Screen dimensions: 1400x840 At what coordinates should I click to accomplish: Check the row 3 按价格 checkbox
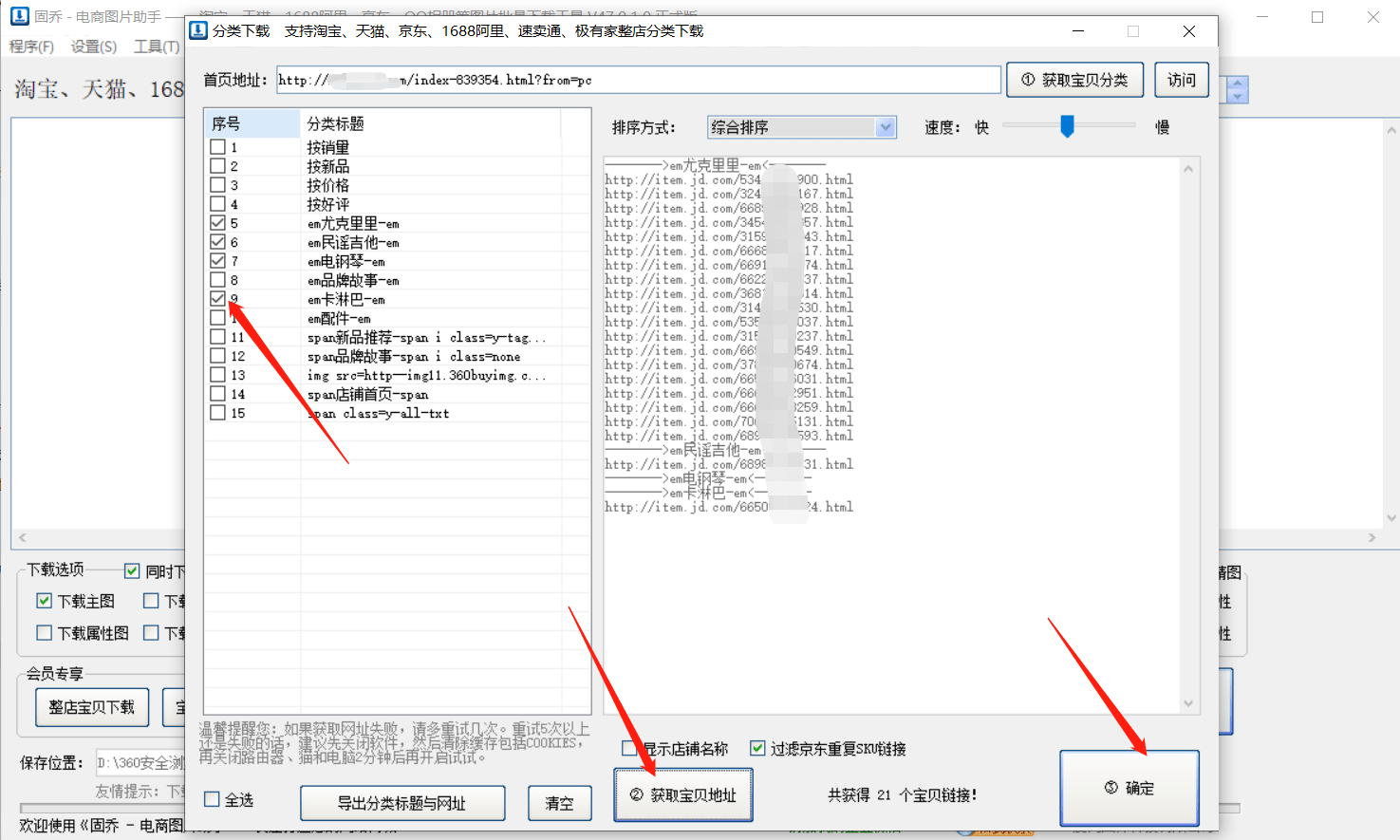tap(217, 185)
